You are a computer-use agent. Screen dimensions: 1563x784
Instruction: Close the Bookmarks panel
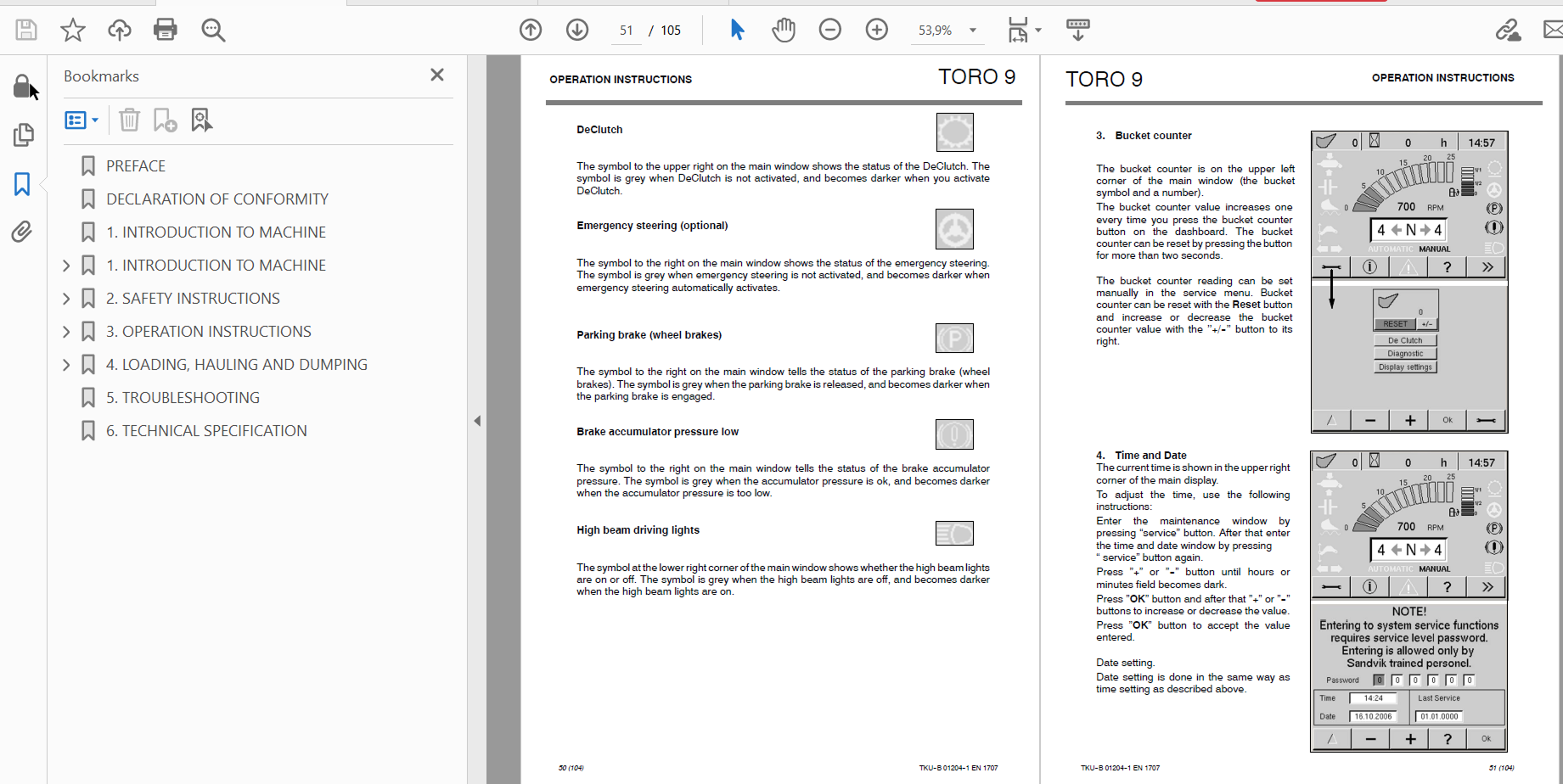click(437, 75)
